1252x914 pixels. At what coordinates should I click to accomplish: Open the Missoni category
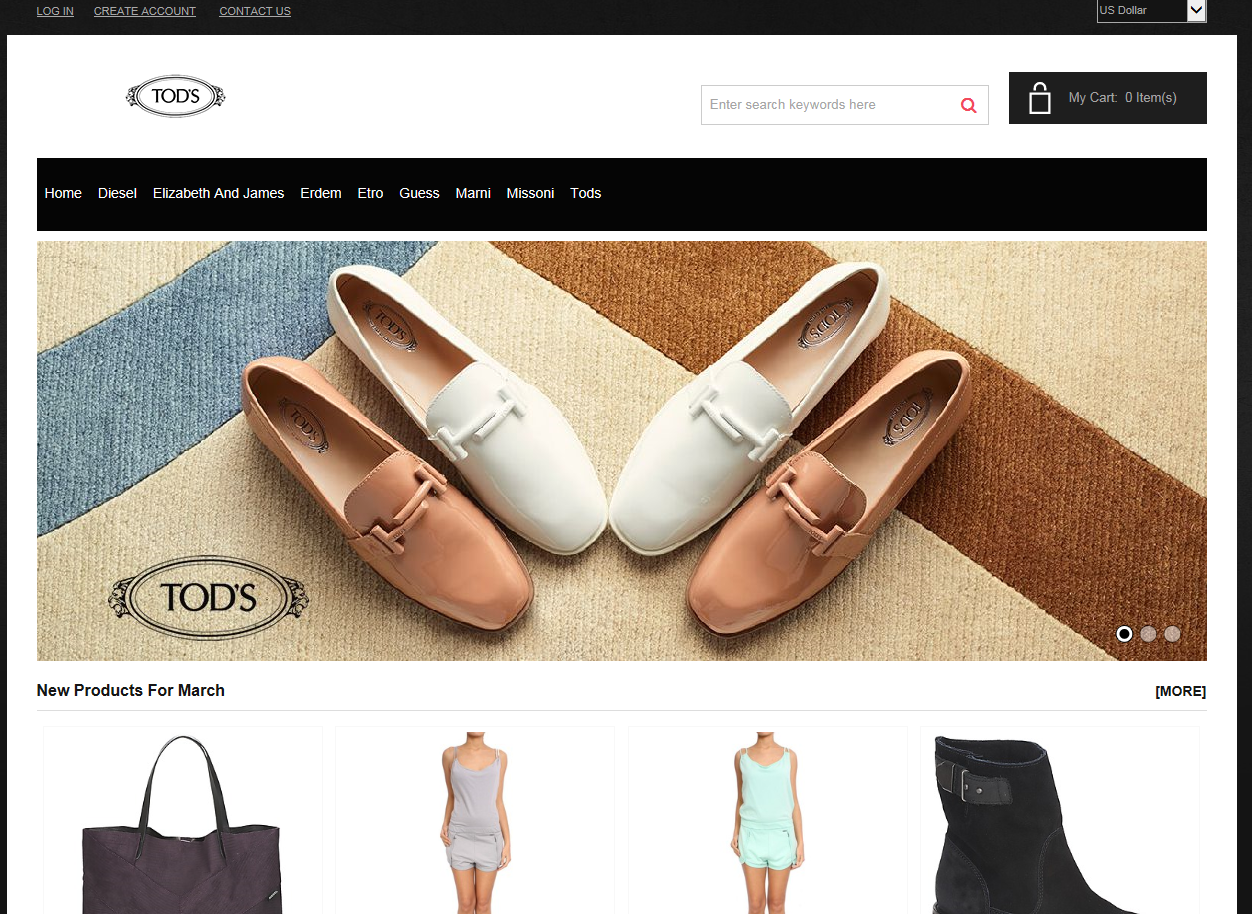point(530,193)
